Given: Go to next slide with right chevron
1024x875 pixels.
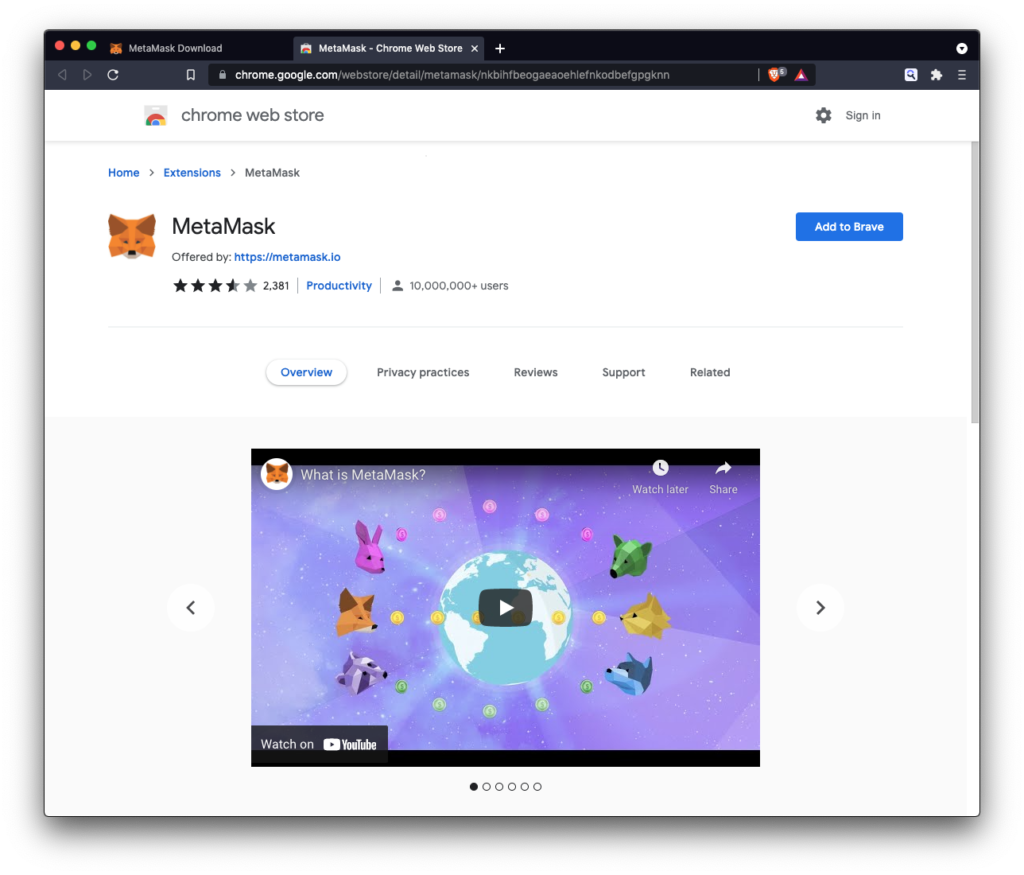Looking at the screenshot, I should pos(820,608).
